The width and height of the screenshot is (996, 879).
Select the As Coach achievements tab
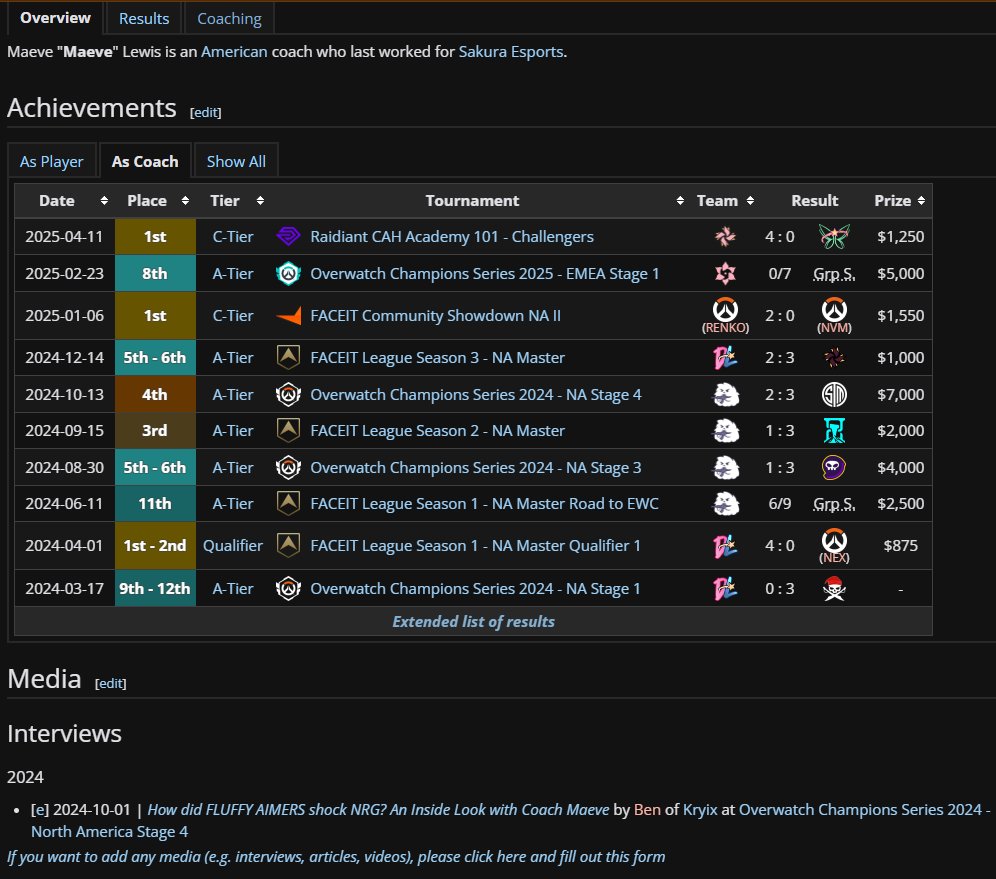tap(145, 161)
